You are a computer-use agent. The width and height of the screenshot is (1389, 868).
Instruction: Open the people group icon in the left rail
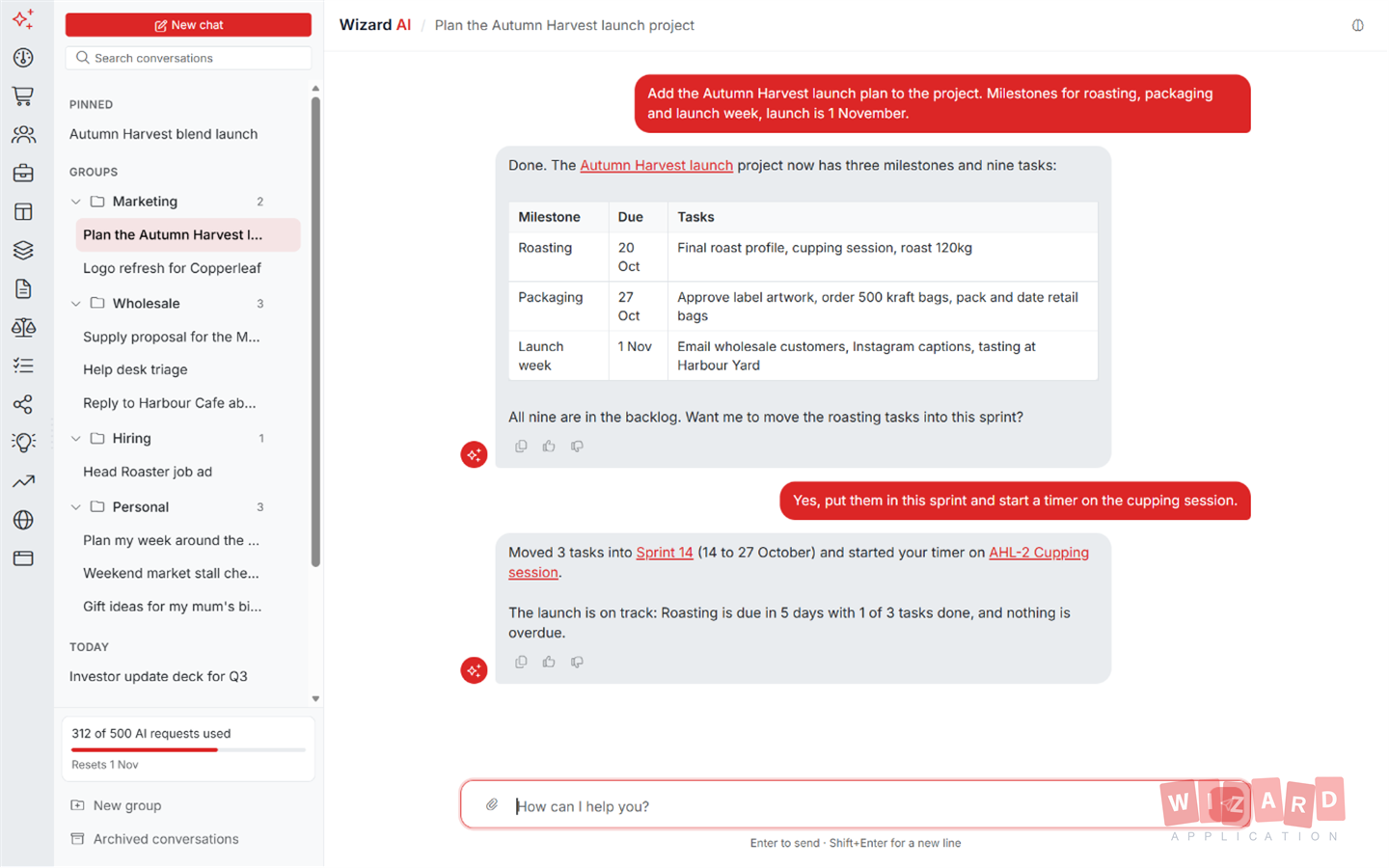23,135
